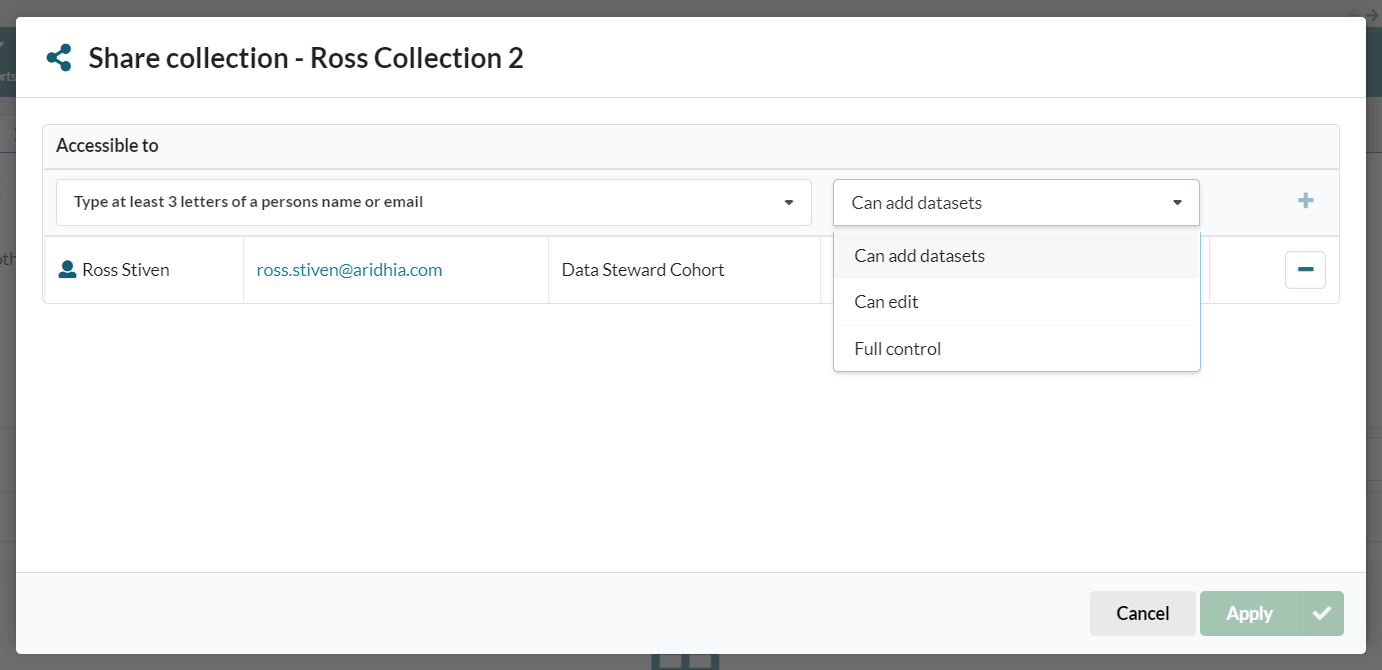Click the plus icon to add person
Viewport: 1382px width, 670px height.
(x=1305, y=201)
